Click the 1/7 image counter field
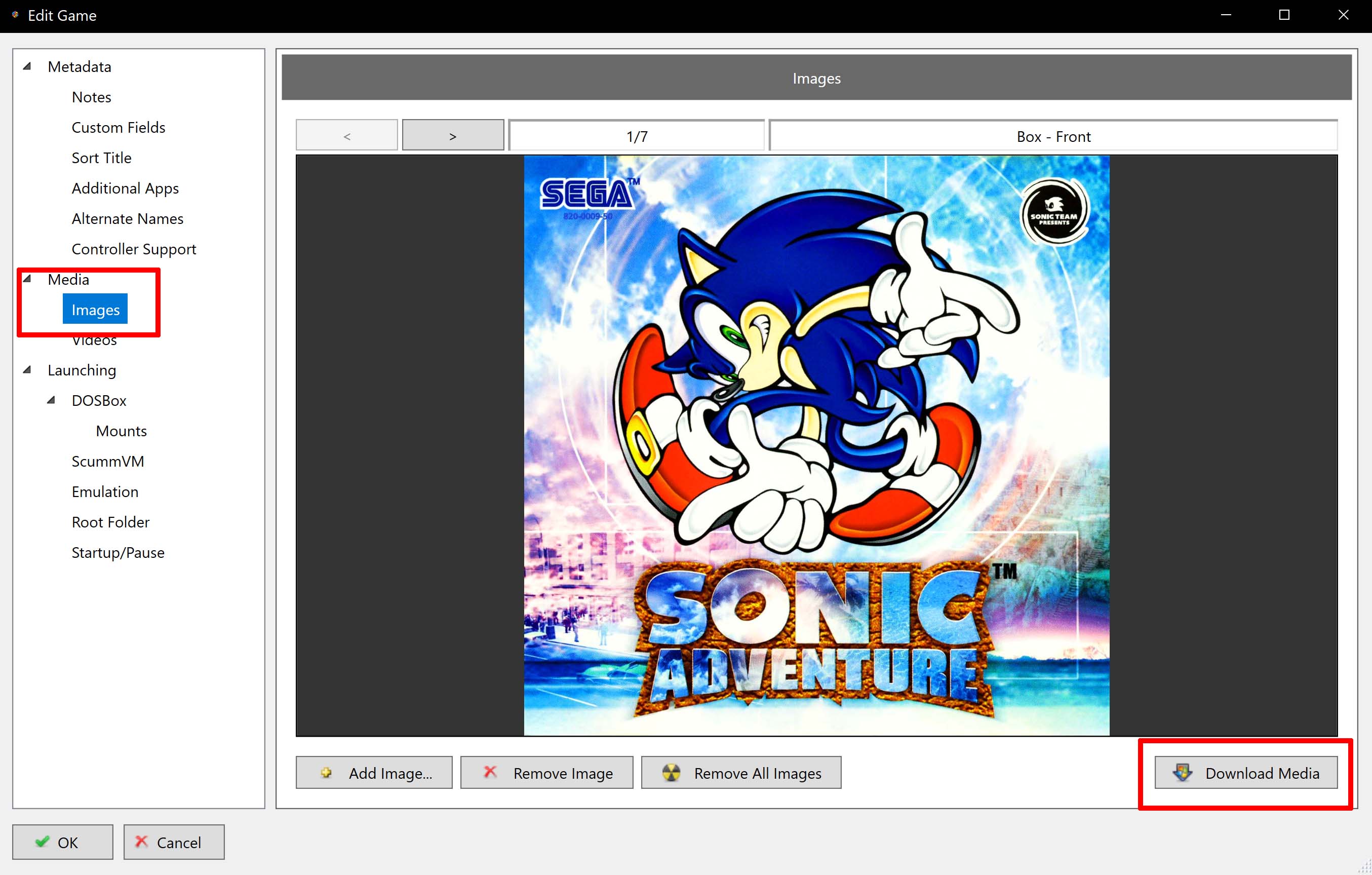This screenshot has width=1372, height=875. pyautogui.click(x=637, y=136)
